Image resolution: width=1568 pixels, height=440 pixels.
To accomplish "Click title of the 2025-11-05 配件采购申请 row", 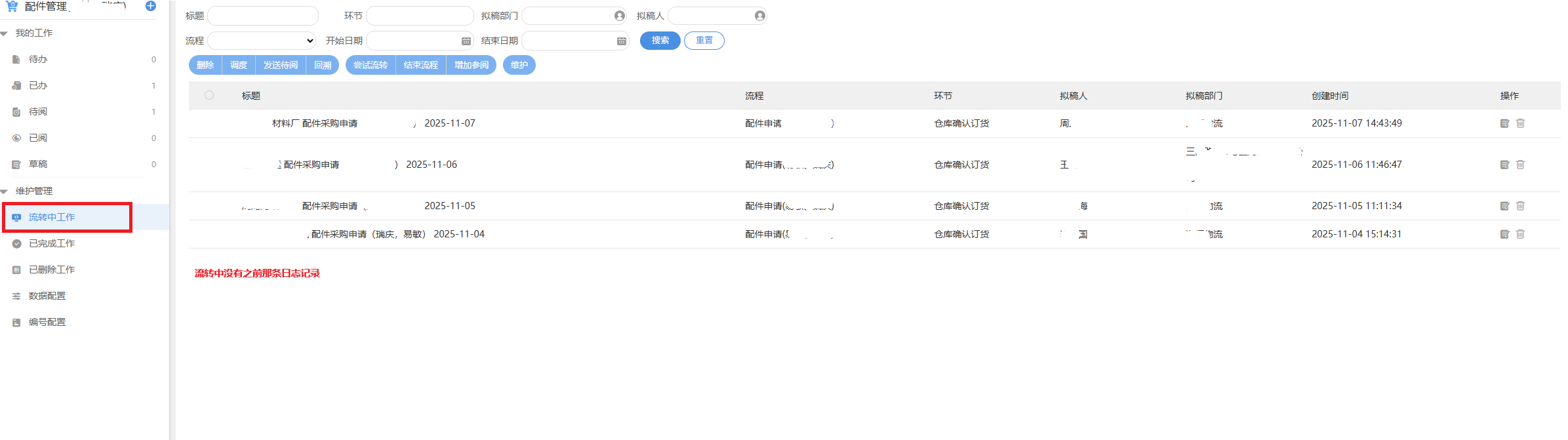I will coord(359,206).
